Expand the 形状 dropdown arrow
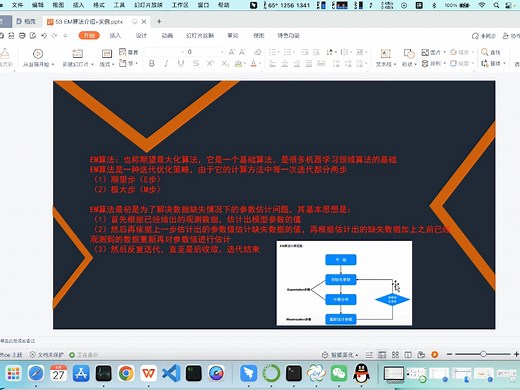This screenshot has width=520, height=390. pyautogui.click(x=416, y=64)
